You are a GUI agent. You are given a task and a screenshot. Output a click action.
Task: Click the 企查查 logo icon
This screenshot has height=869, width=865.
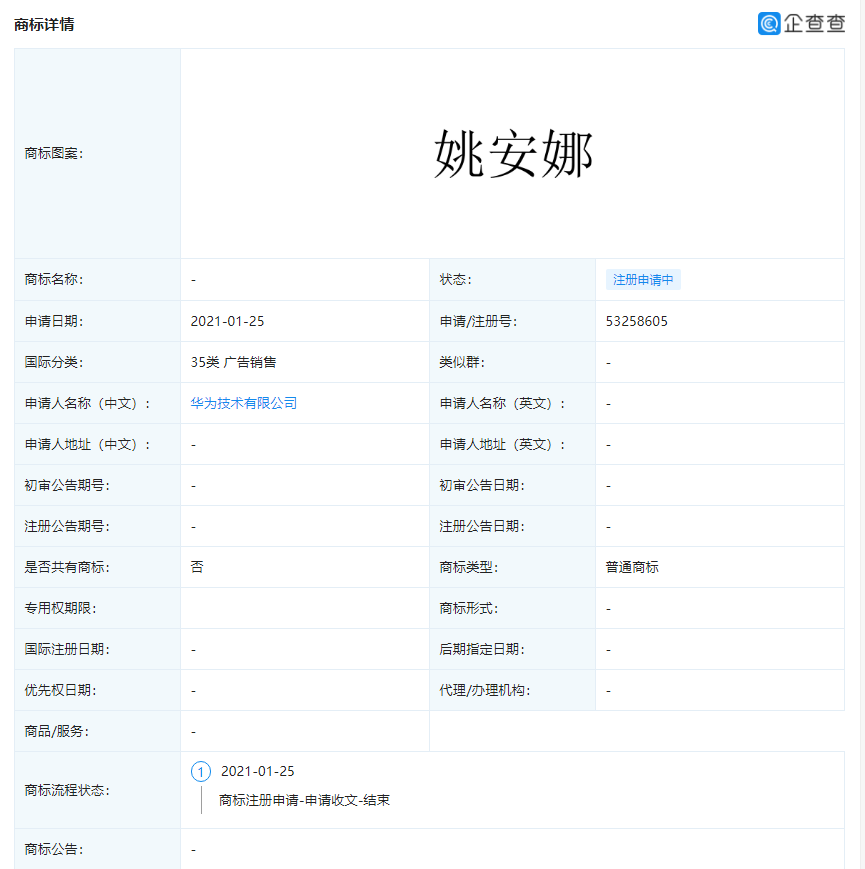tap(768, 22)
